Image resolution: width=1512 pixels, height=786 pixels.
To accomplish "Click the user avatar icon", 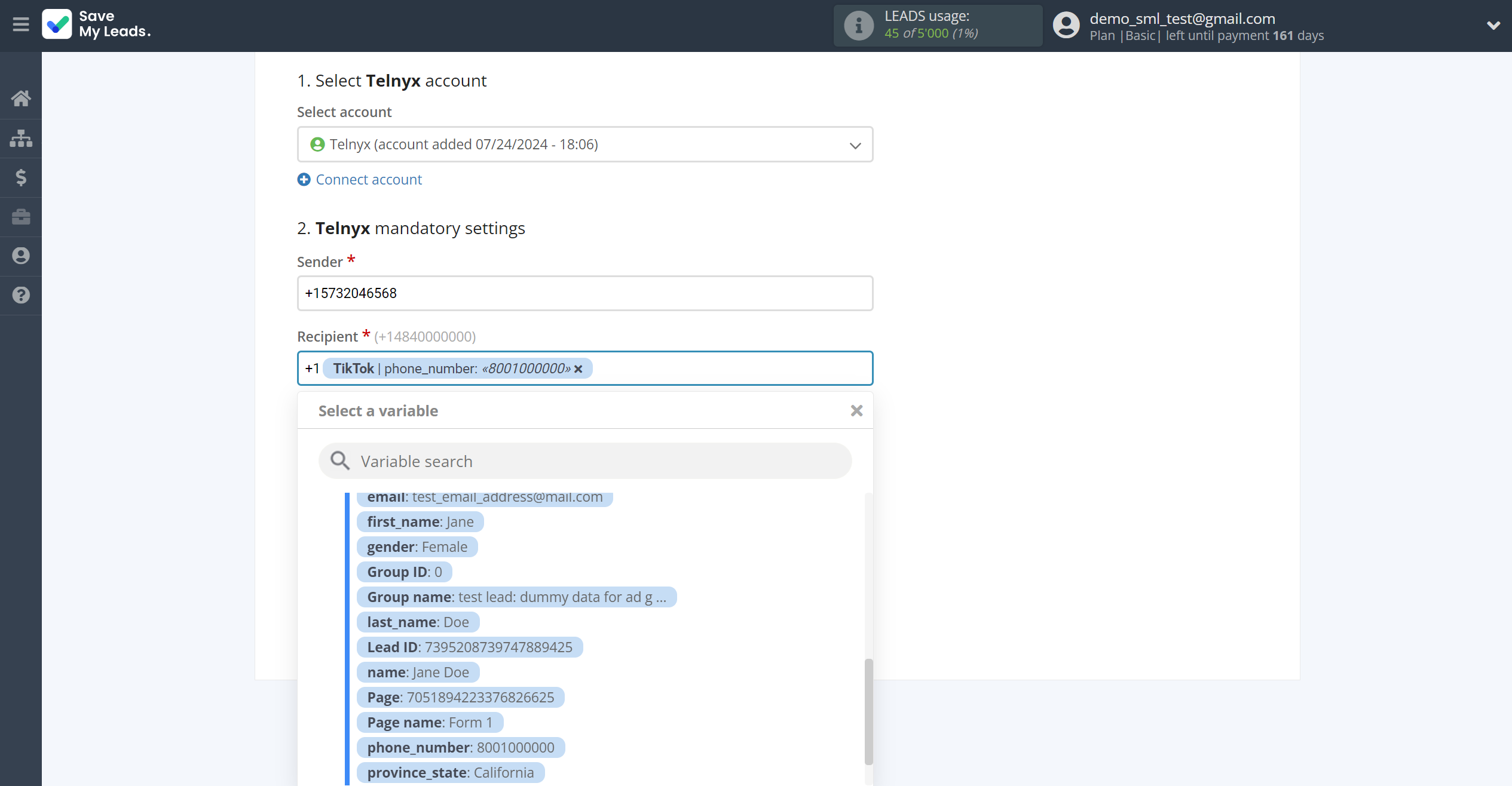I will [x=1066, y=26].
